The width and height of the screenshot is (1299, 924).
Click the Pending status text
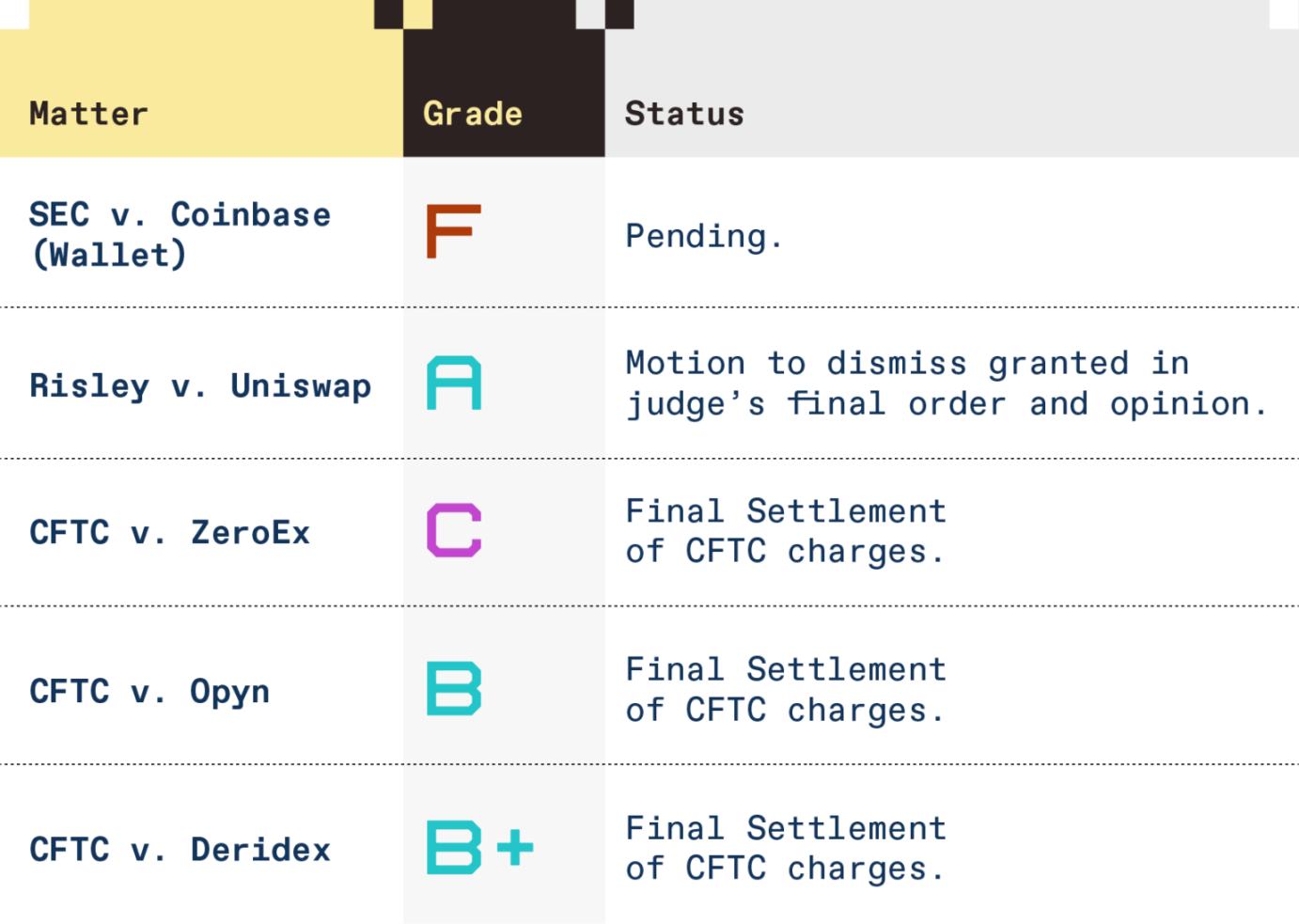[x=704, y=236]
